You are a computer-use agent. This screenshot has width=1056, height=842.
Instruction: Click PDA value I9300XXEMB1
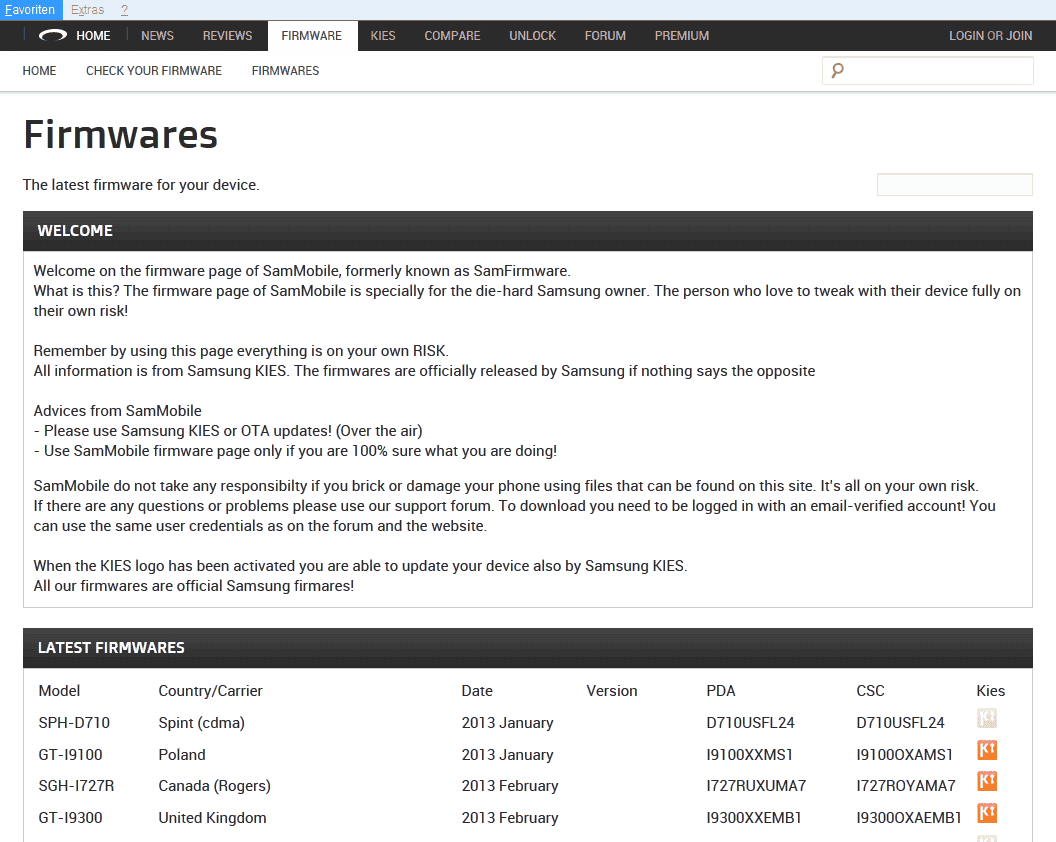[x=754, y=818]
